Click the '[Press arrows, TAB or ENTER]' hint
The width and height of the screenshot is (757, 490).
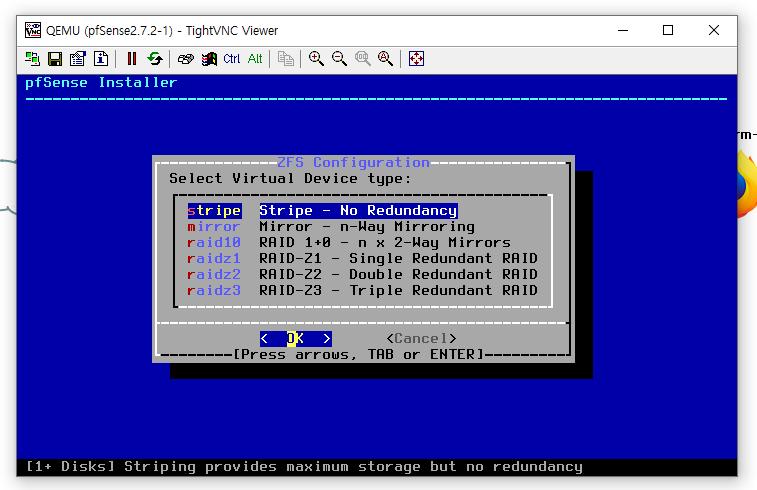(x=359, y=354)
